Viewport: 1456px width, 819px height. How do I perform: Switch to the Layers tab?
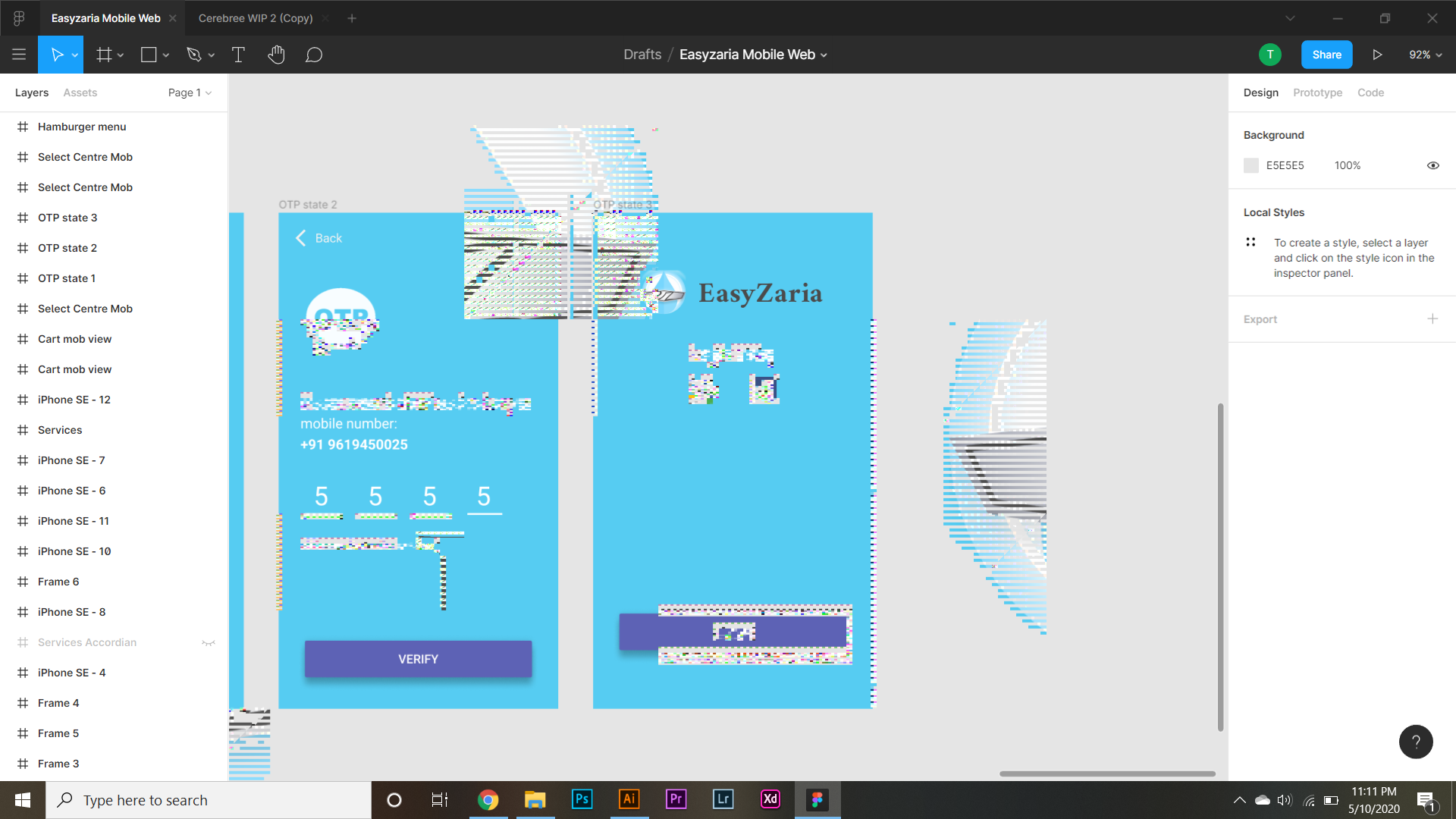pos(32,93)
